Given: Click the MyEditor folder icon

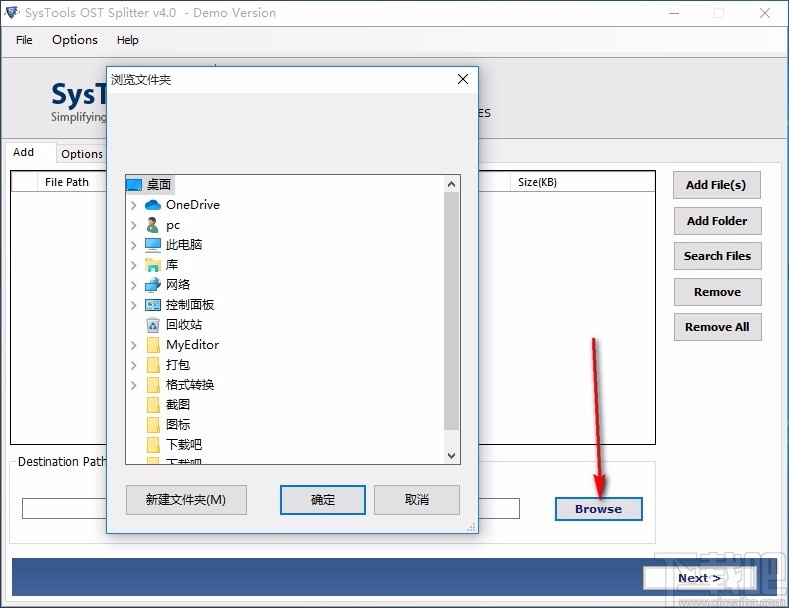Looking at the screenshot, I should (x=153, y=345).
